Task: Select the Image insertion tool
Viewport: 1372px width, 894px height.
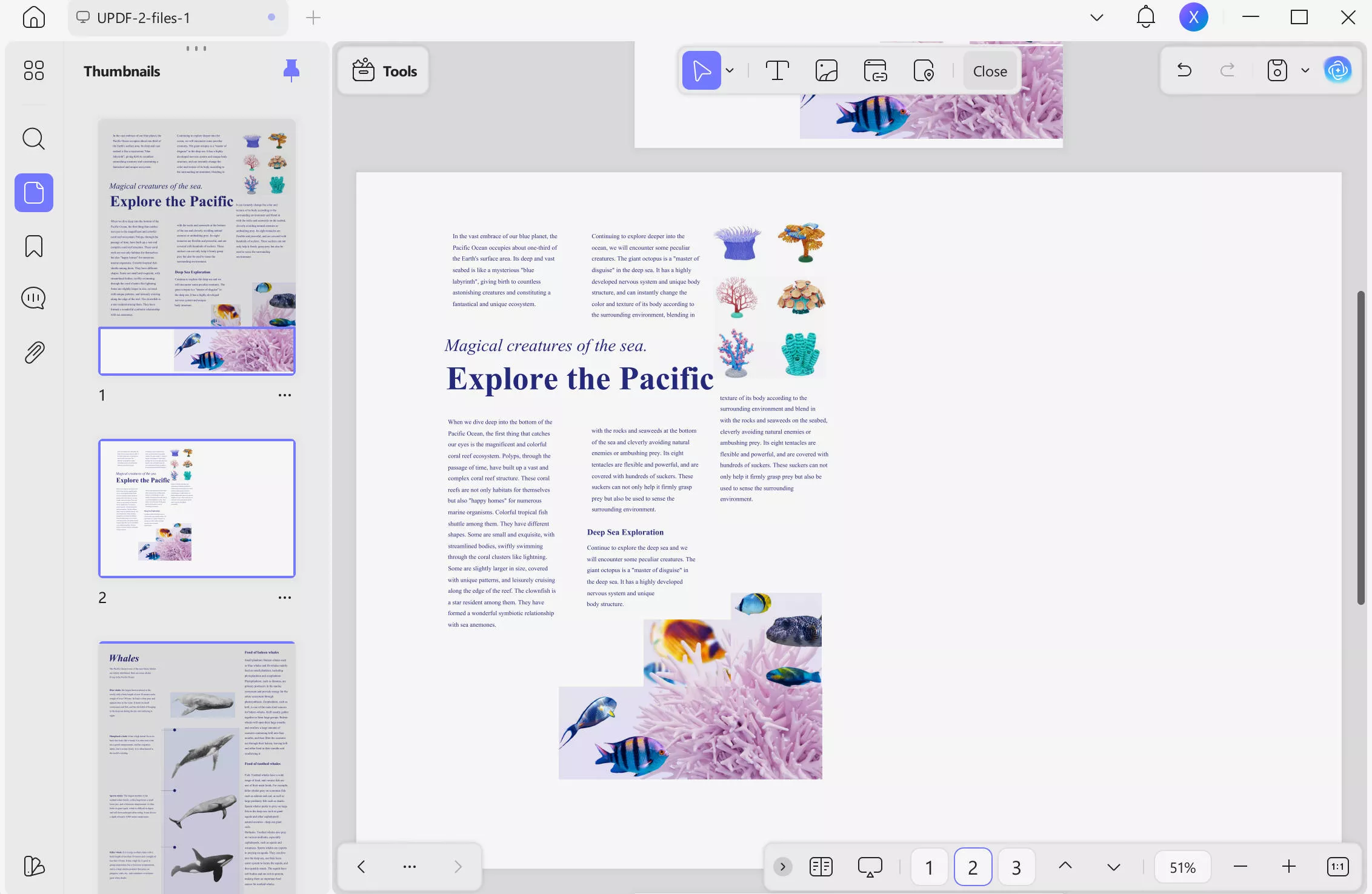Action: pyautogui.click(x=826, y=70)
